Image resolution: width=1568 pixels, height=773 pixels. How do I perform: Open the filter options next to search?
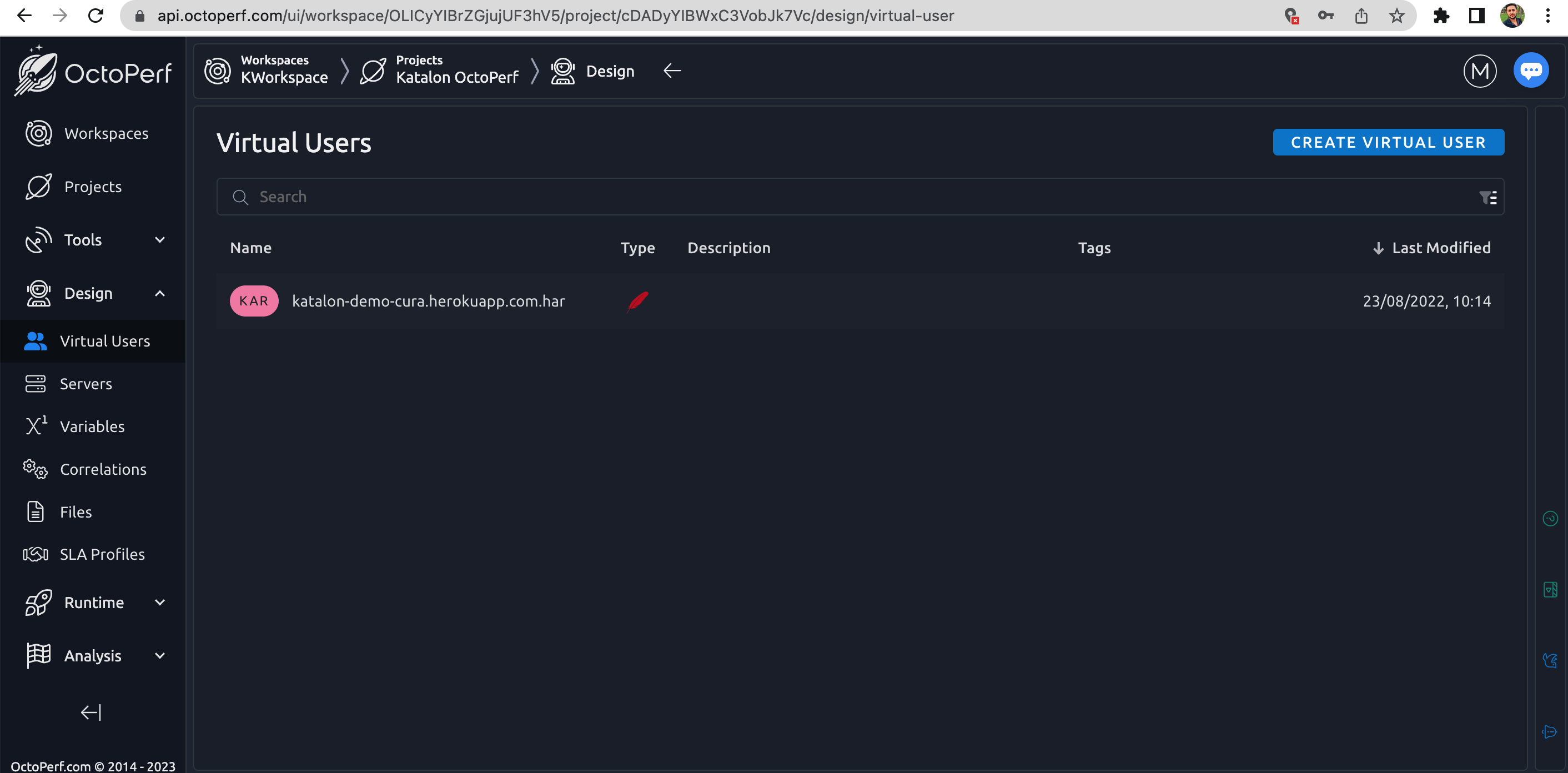(1487, 197)
